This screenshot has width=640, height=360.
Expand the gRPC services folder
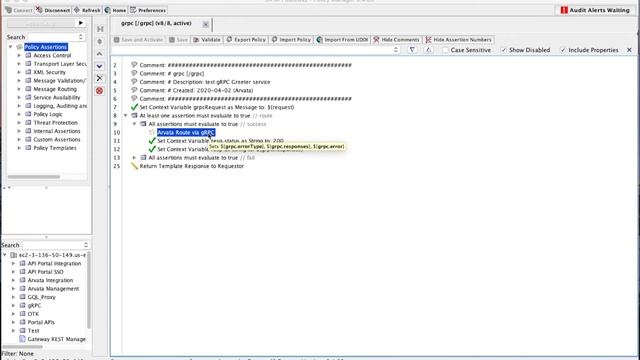pos(13,305)
